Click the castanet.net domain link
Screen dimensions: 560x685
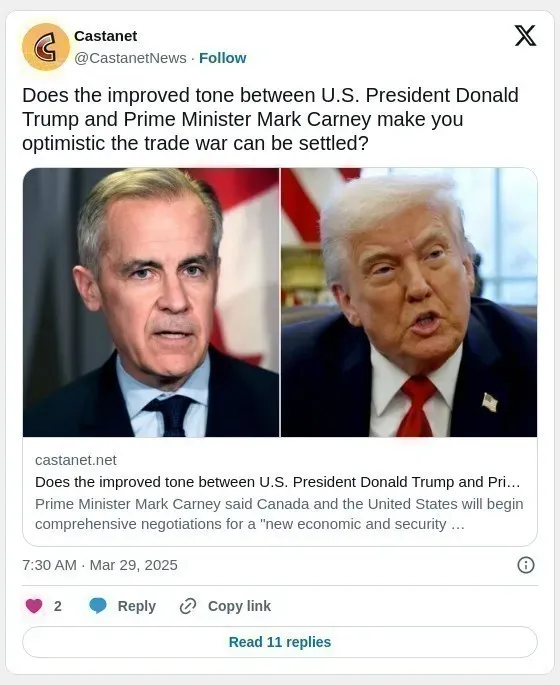click(x=76, y=460)
